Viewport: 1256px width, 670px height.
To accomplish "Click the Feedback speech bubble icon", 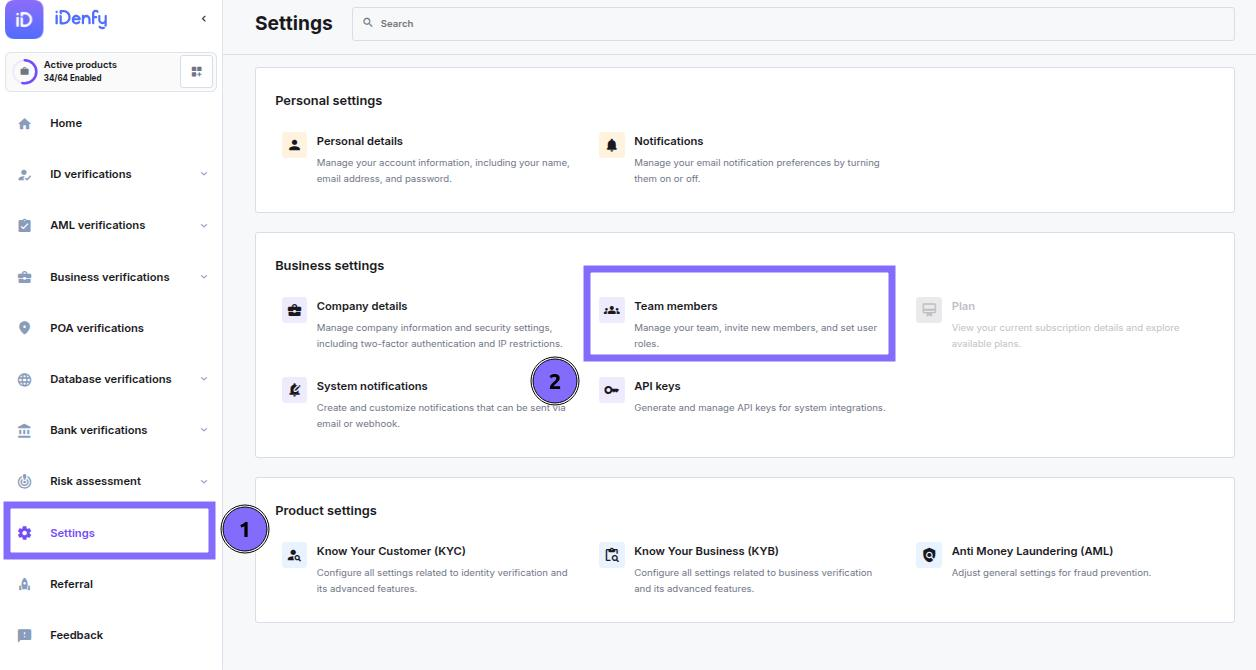I will click(25, 636).
